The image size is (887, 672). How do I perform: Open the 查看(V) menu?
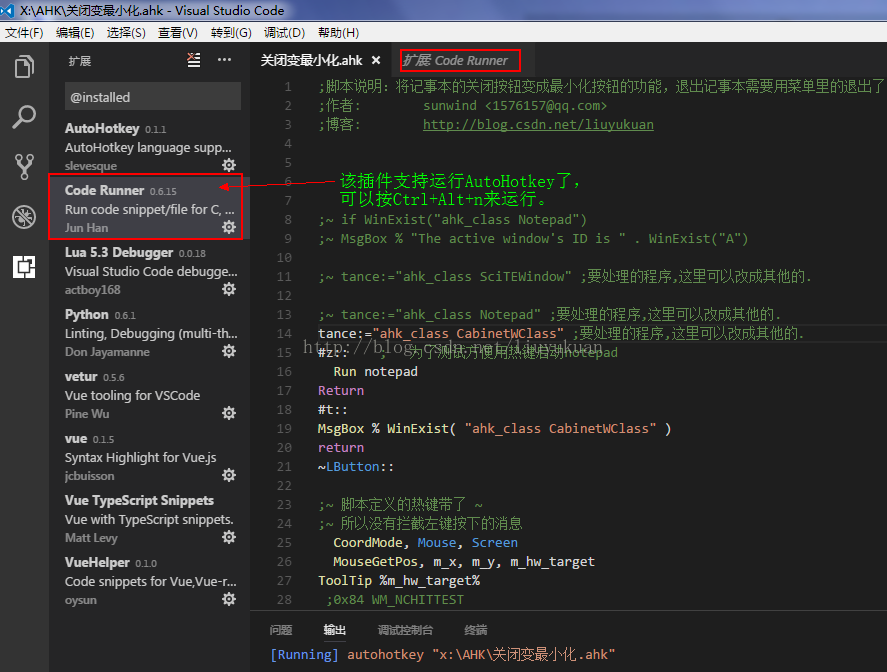pos(178,33)
